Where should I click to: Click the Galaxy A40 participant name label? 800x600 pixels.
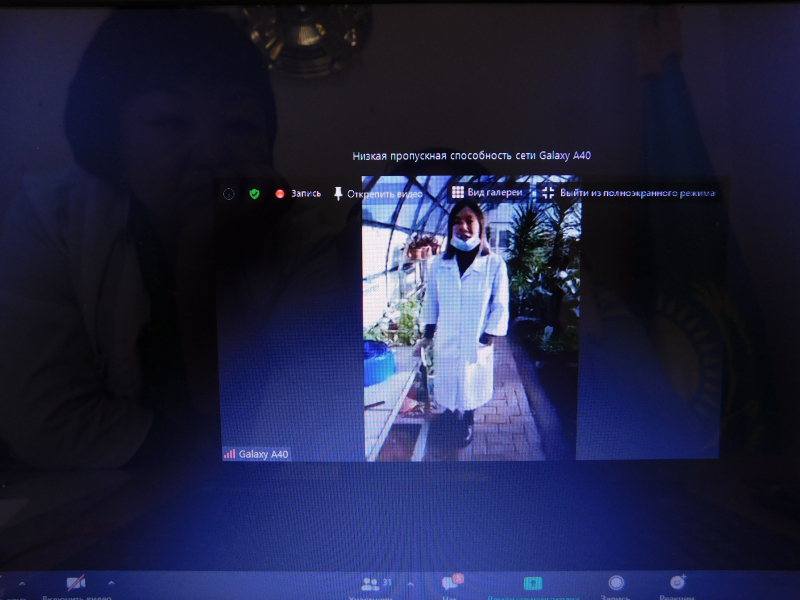[263, 454]
